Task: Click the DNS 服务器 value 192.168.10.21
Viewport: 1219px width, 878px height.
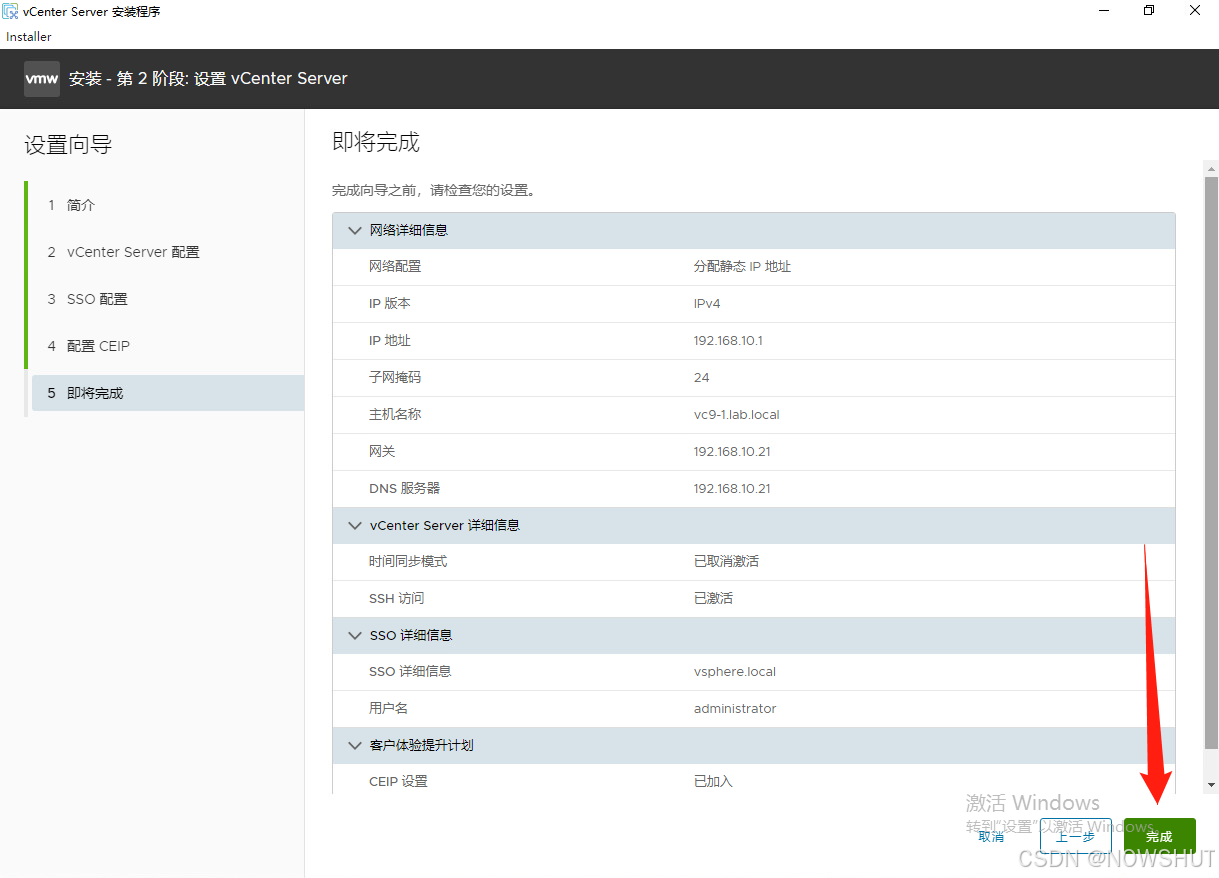Action: coord(732,489)
